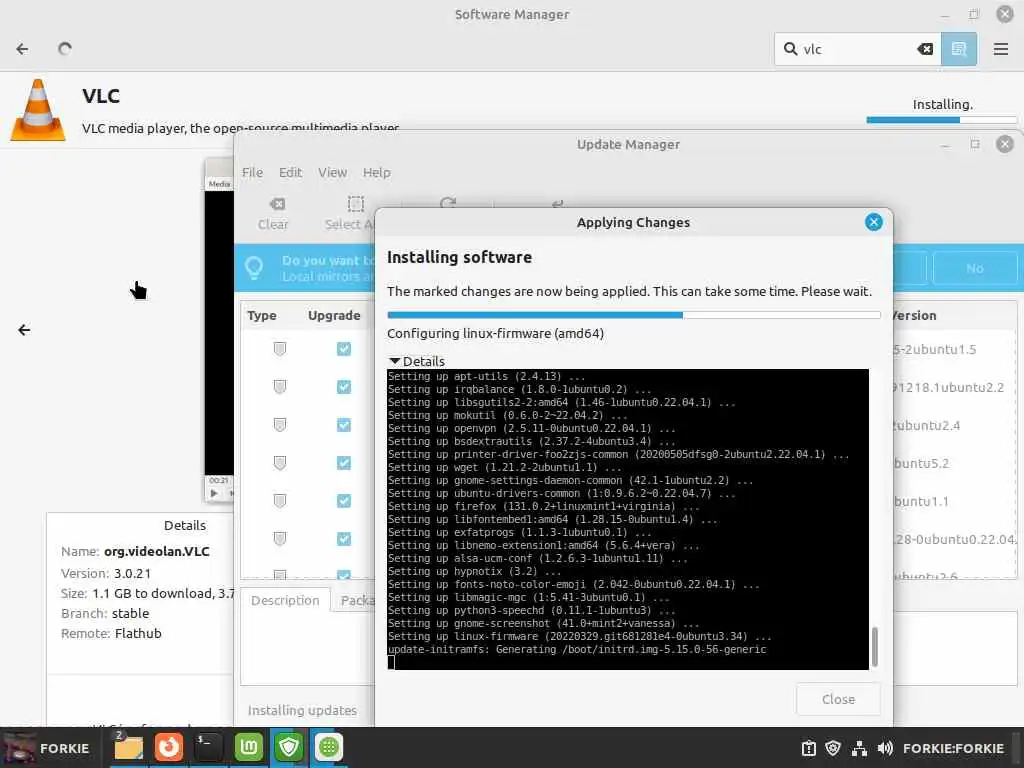Screen dimensions: 1024x768
Task: Click the volume speaker tray icon
Action: pos(885,748)
